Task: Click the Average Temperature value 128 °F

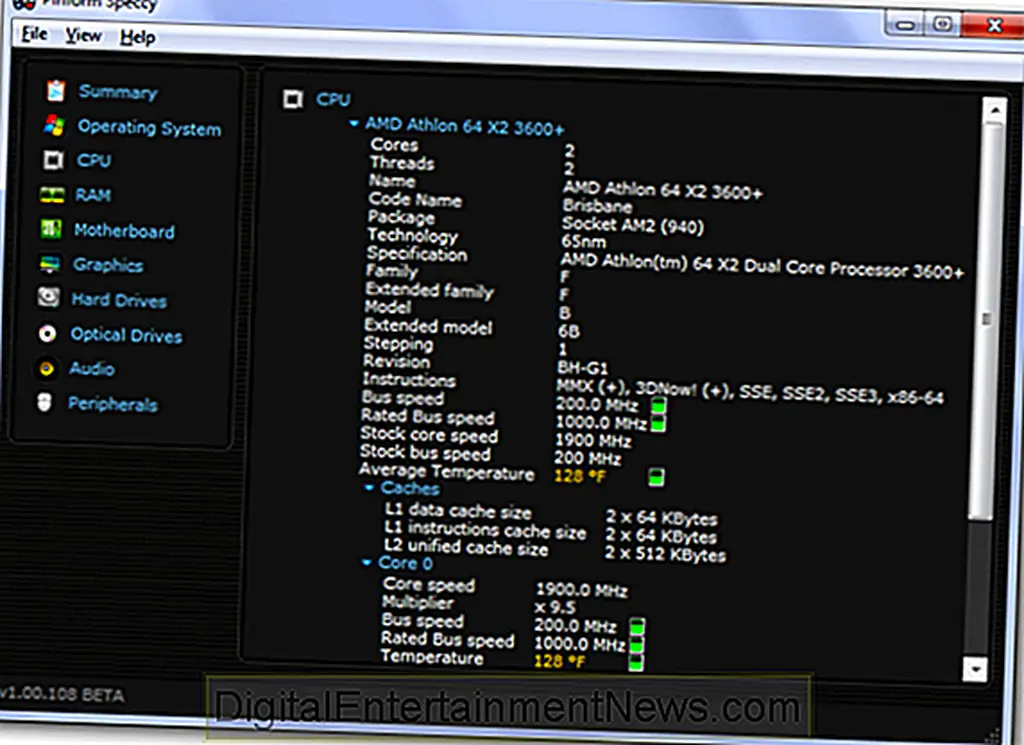Action: [x=580, y=477]
